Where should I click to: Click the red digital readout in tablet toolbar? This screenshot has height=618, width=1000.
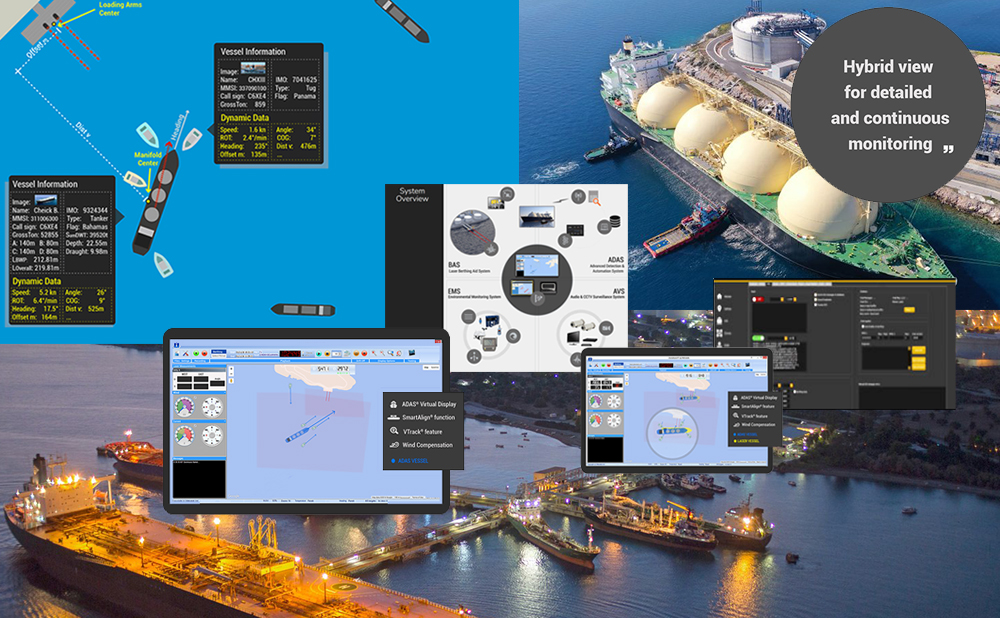click(292, 352)
